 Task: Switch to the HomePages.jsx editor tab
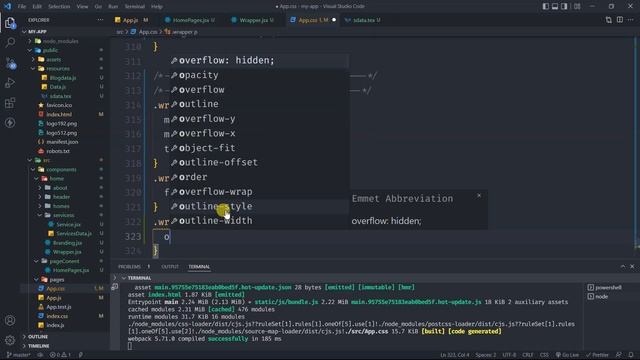click(x=190, y=20)
